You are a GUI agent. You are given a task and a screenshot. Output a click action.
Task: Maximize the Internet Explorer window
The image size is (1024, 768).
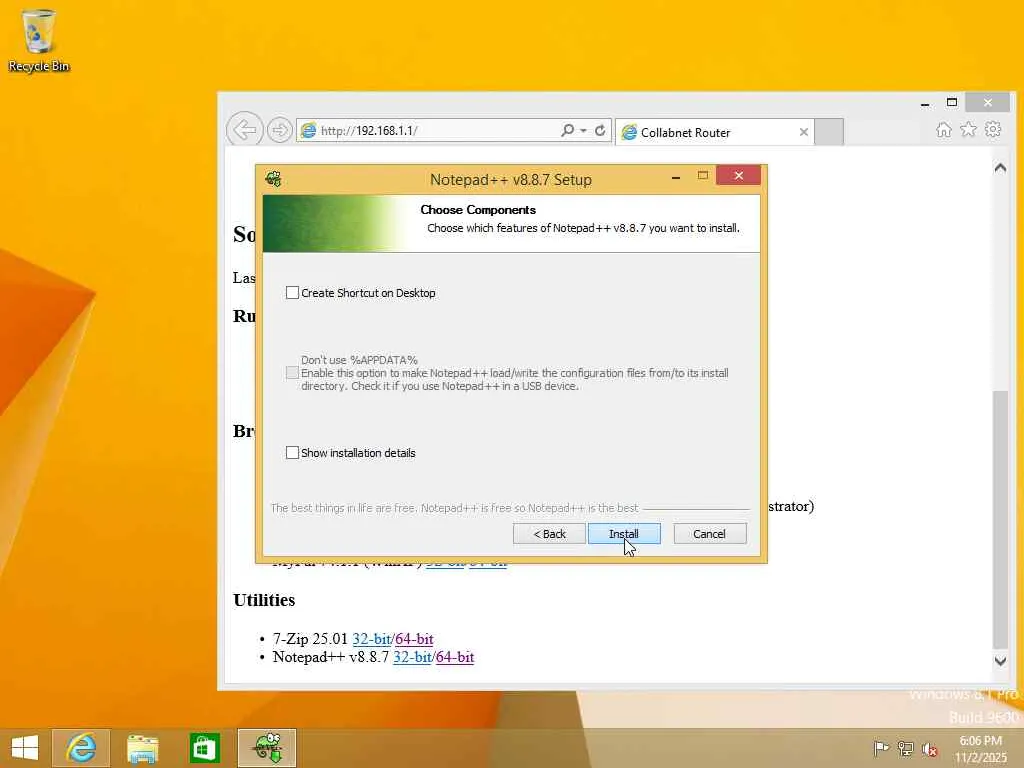click(952, 103)
